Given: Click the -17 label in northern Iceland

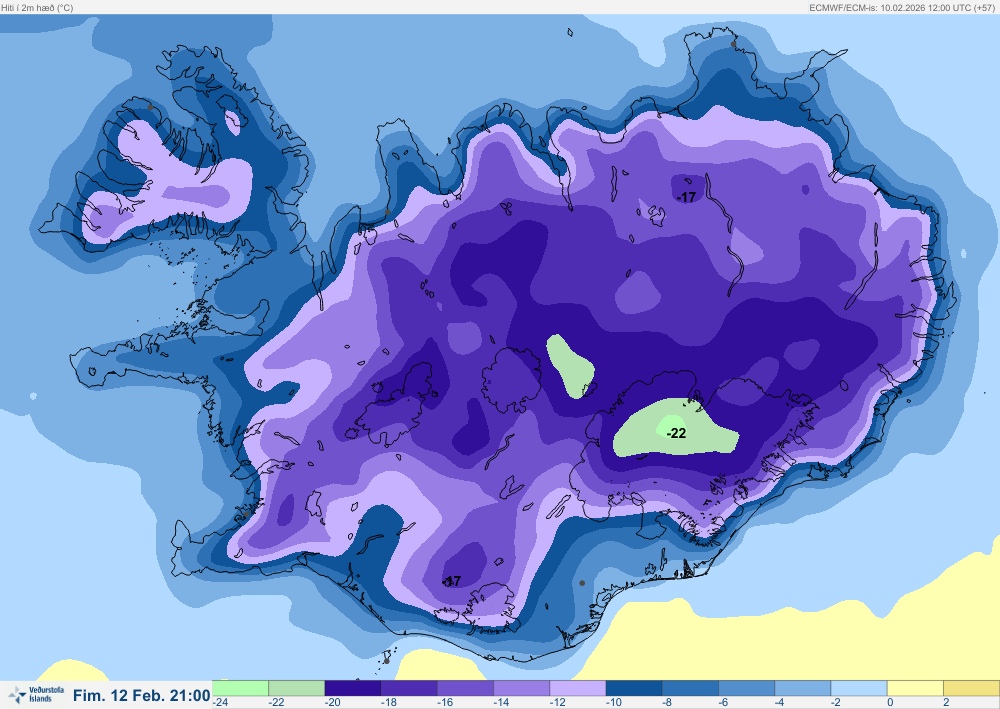Looking at the screenshot, I should pos(687,197).
